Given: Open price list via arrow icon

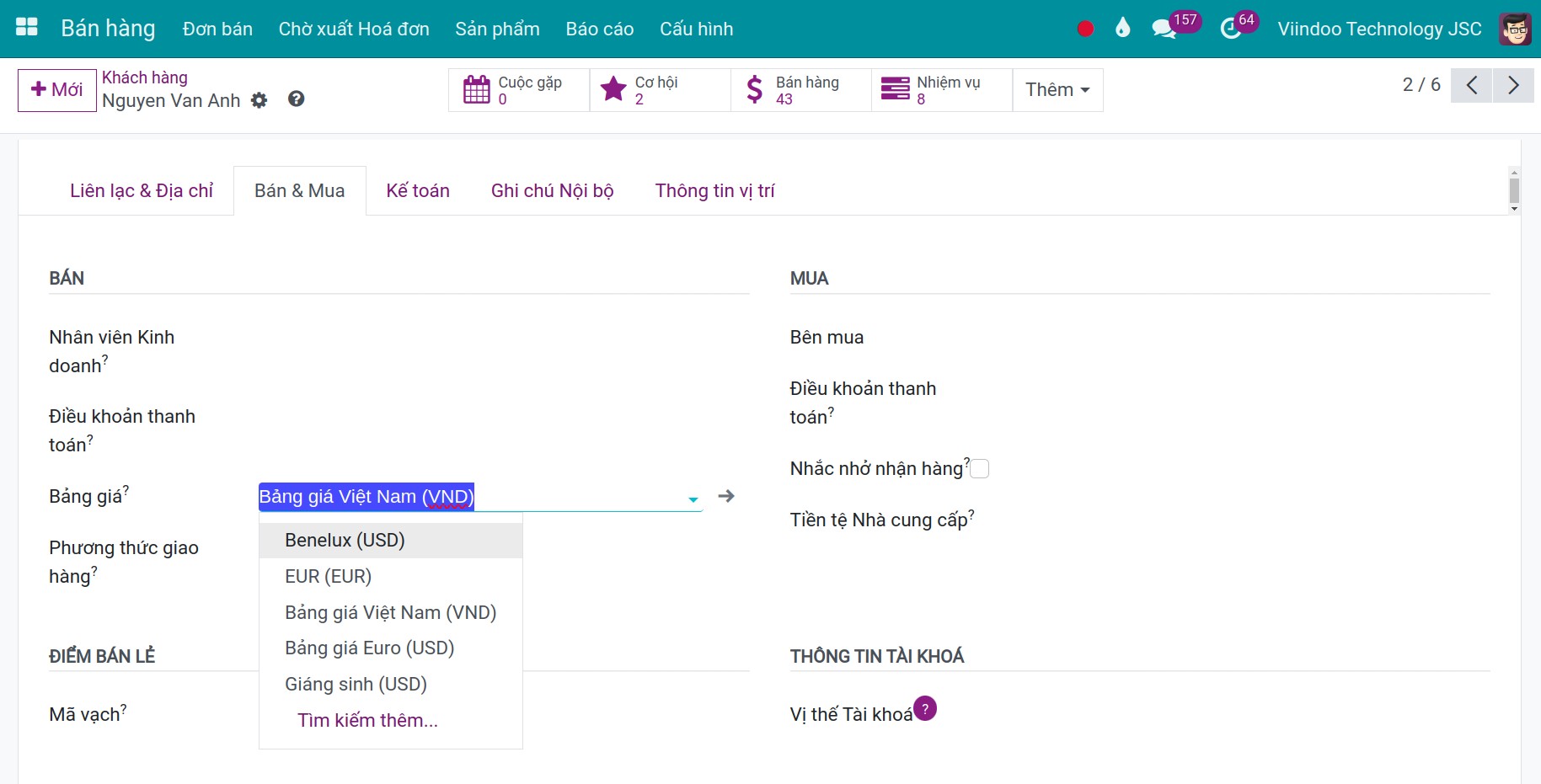Looking at the screenshot, I should (x=726, y=496).
